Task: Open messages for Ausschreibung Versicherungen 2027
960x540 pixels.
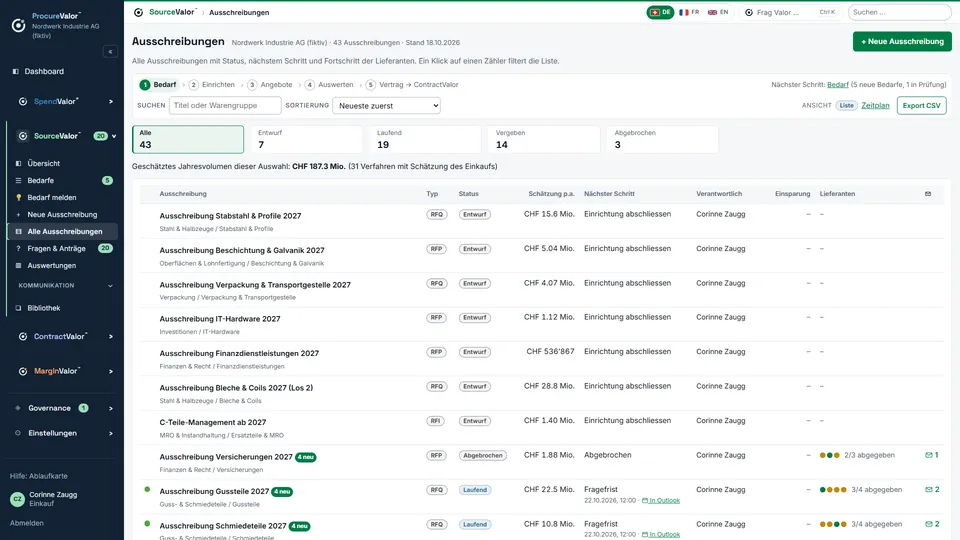Action: (x=932, y=456)
